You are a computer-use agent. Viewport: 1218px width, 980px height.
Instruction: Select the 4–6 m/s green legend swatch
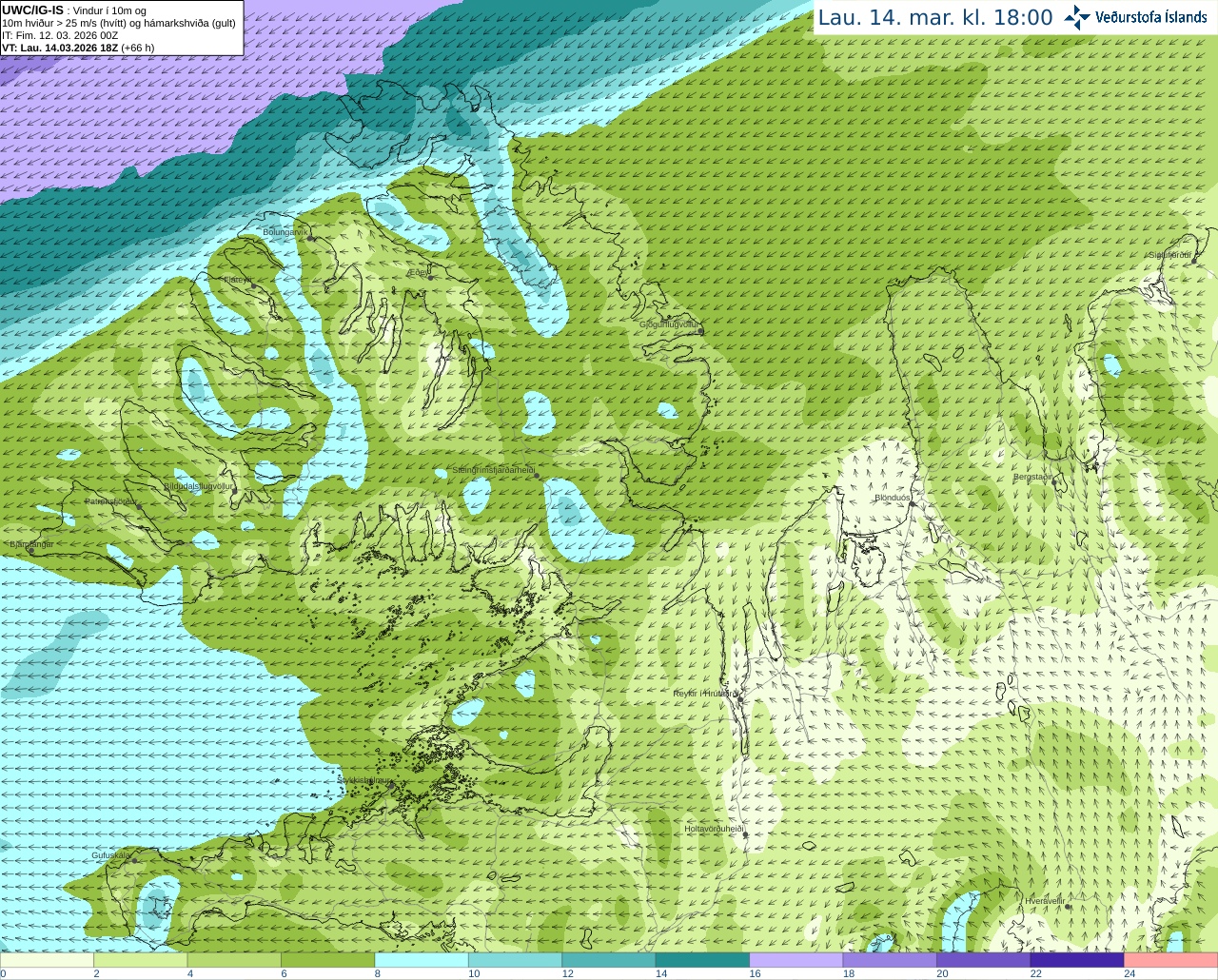click(234, 960)
